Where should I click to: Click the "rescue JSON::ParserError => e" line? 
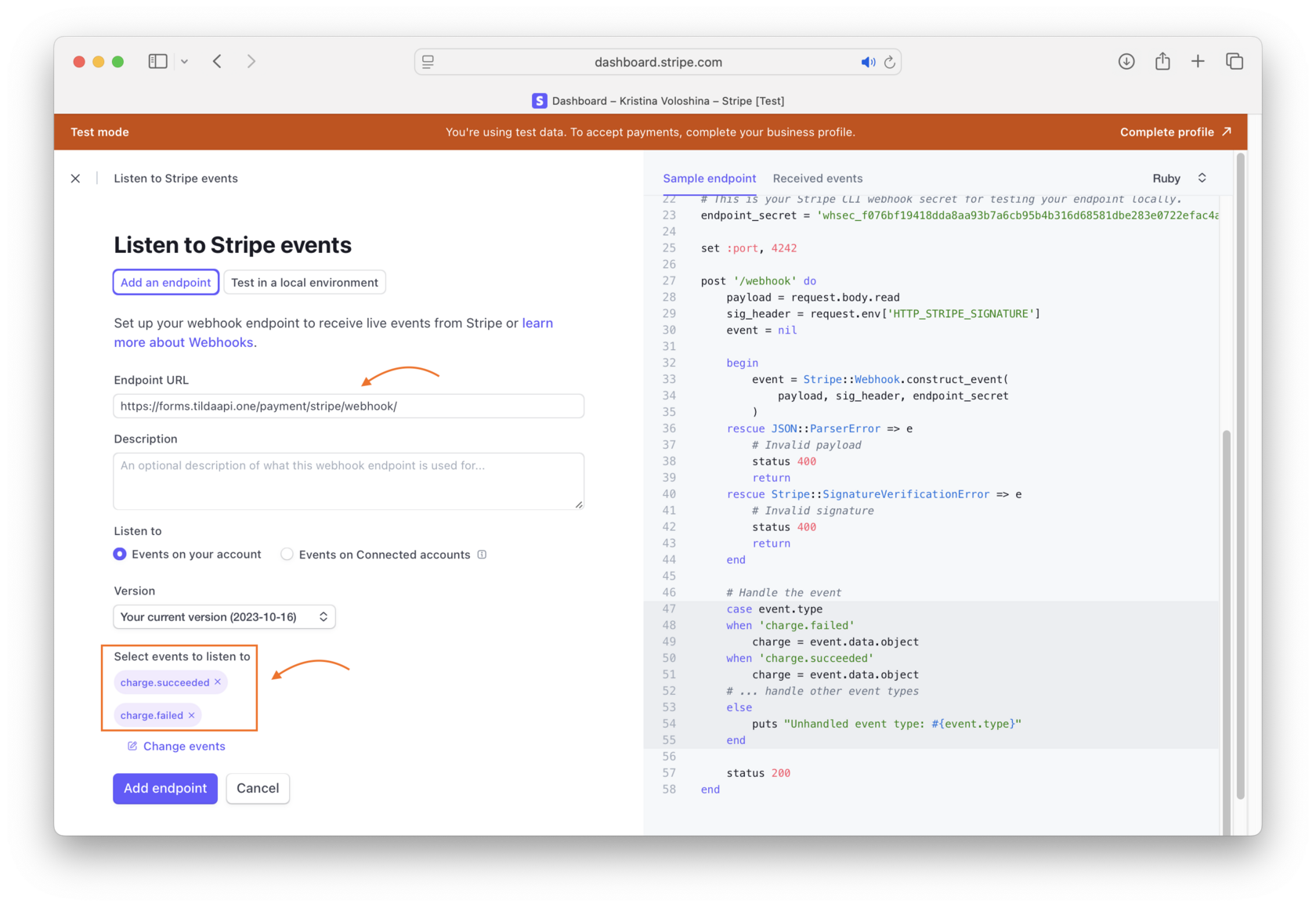[x=819, y=428]
